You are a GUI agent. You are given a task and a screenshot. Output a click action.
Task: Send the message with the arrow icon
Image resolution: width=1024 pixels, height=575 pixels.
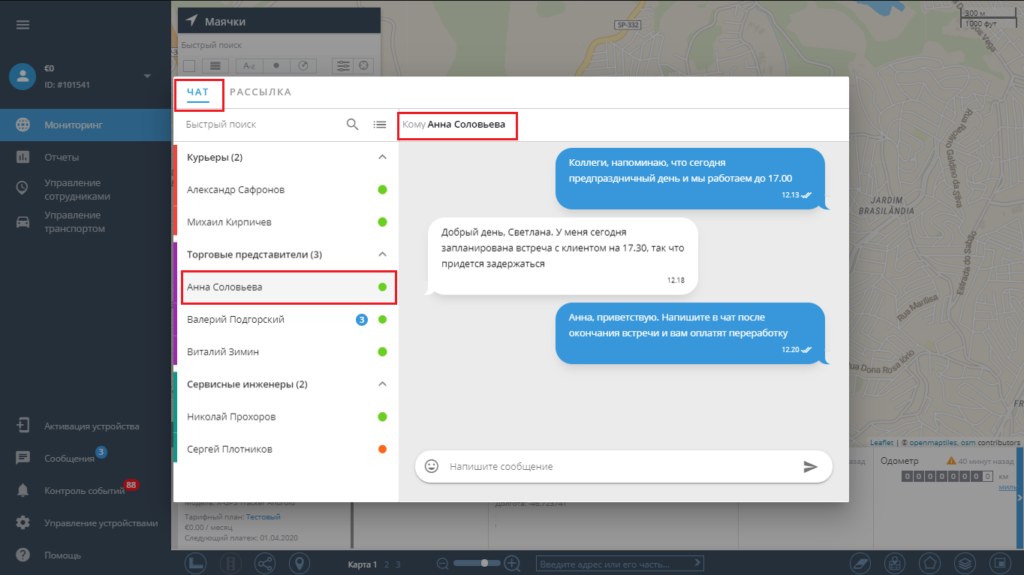coord(810,467)
